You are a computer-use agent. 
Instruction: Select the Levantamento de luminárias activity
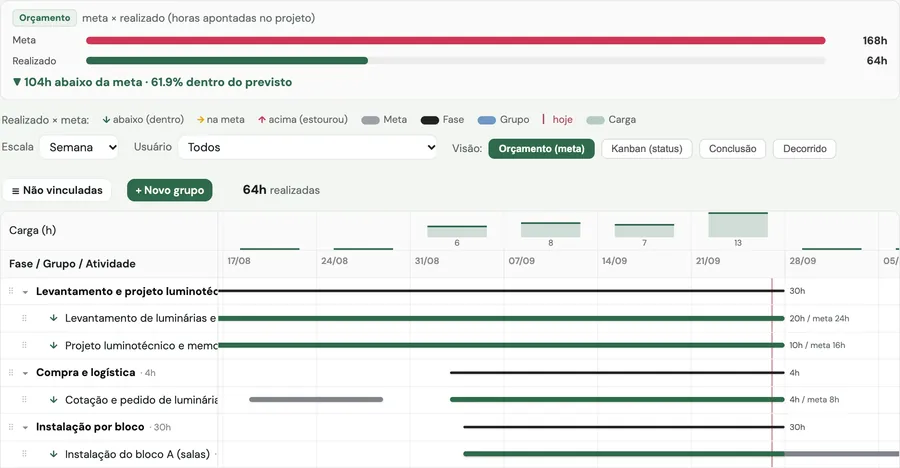[141, 318]
